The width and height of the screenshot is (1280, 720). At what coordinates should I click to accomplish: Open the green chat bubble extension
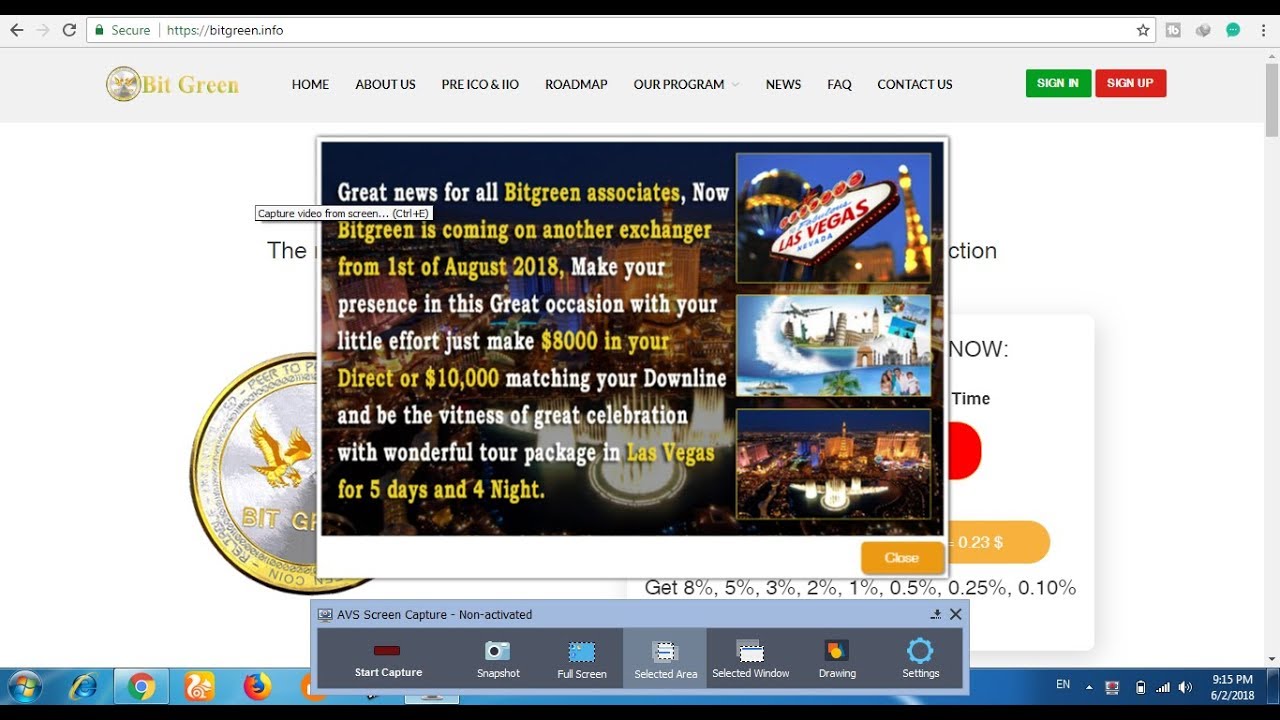pyautogui.click(x=1233, y=30)
